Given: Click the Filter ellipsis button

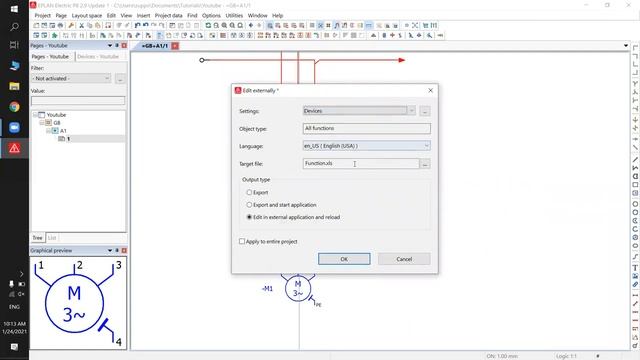Looking at the screenshot, I should pyautogui.click(x=120, y=78).
